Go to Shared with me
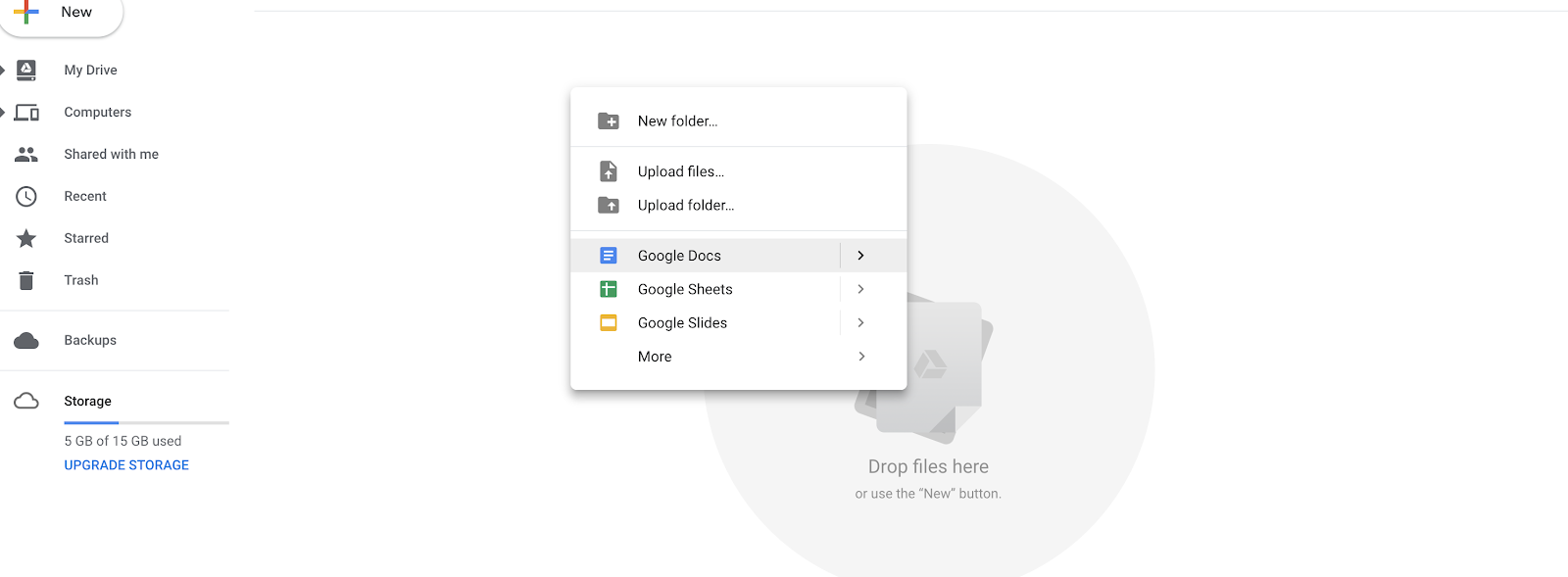Image resolution: width=1568 pixels, height=577 pixels. (x=111, y=155)
